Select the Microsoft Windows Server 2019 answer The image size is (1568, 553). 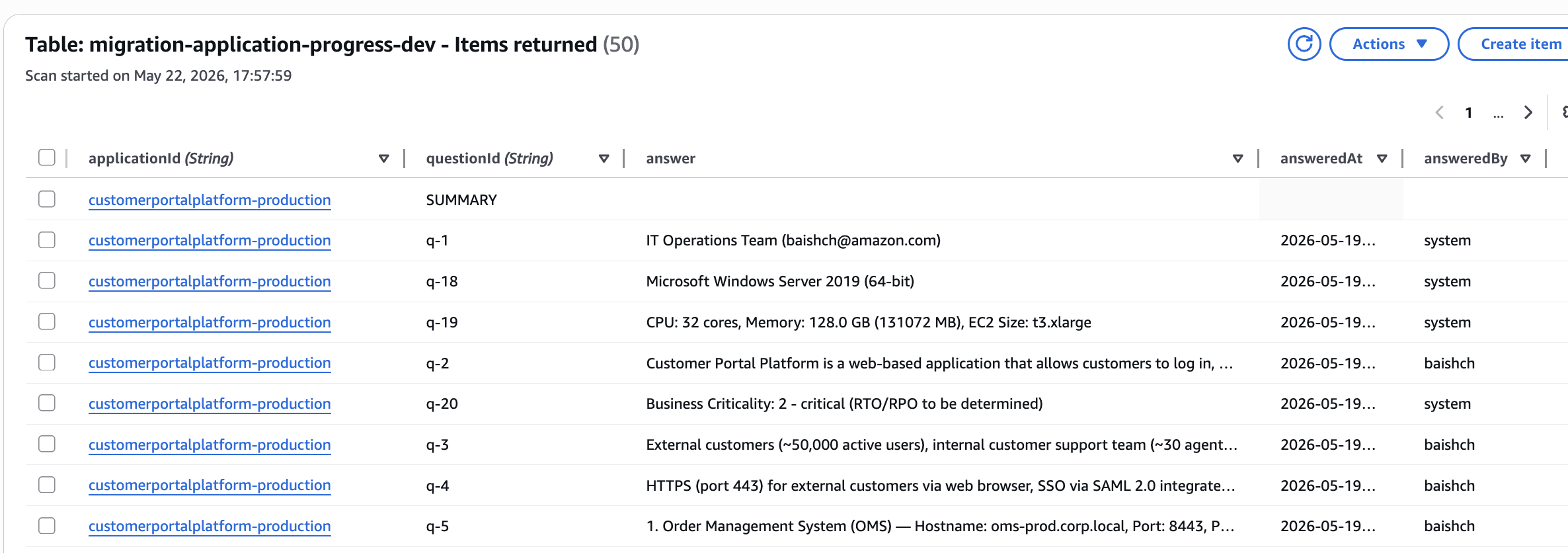coord(780,281)
